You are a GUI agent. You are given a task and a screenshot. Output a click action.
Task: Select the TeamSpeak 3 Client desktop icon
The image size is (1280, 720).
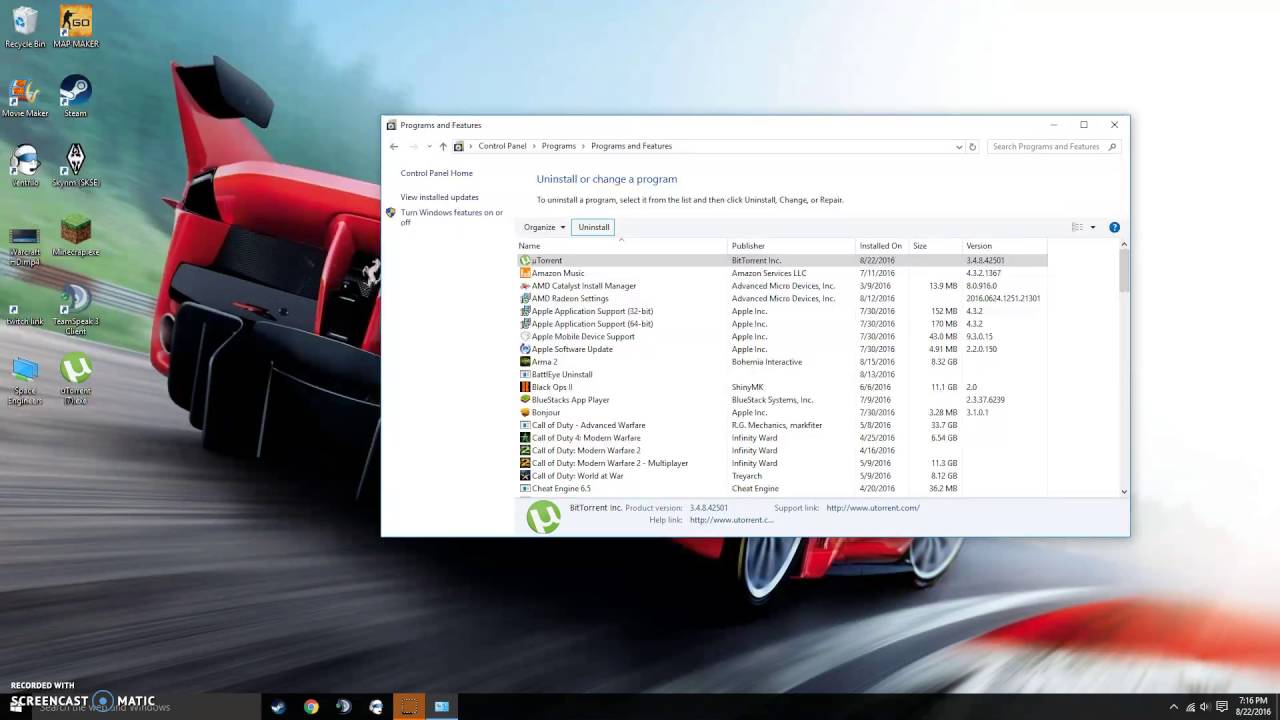tap(76, 310)
